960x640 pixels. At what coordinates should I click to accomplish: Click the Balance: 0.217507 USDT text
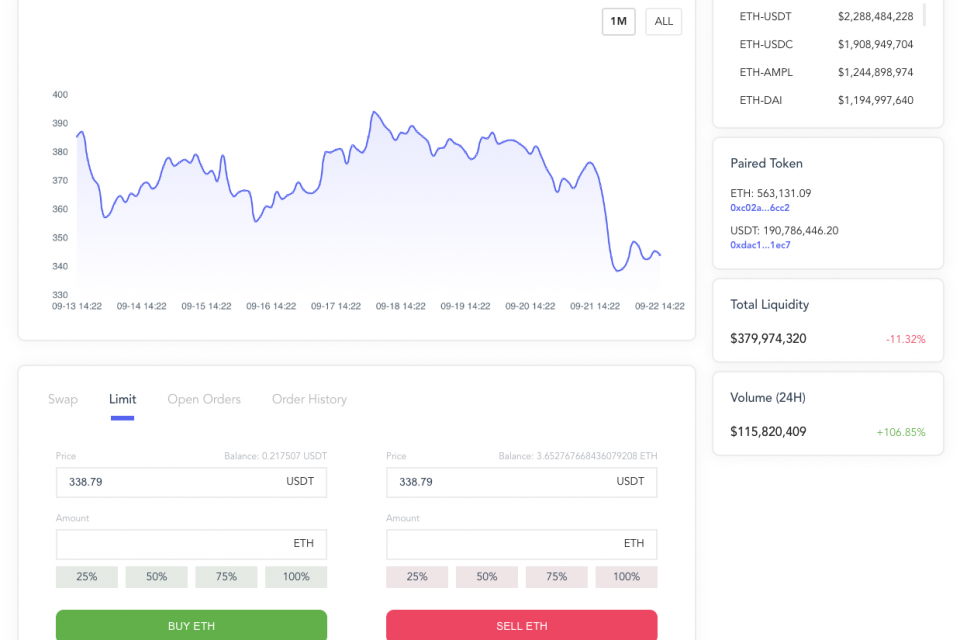(x=276, y=456)
